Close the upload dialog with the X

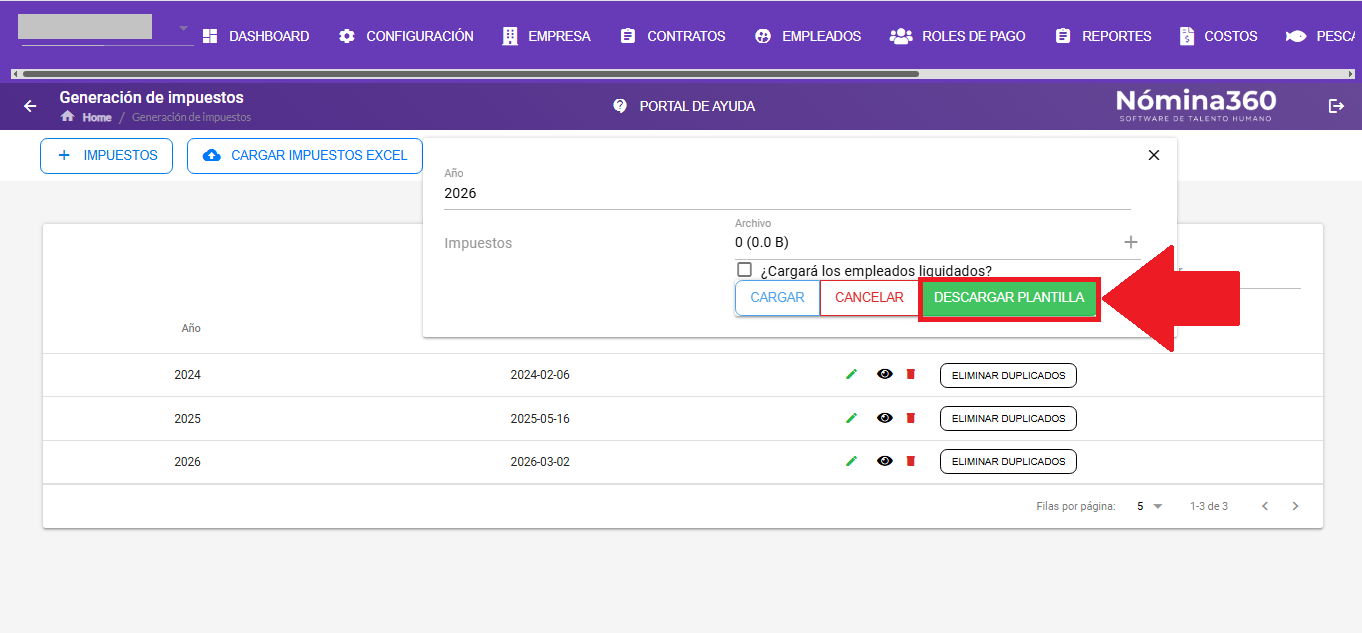[1154, 155]
